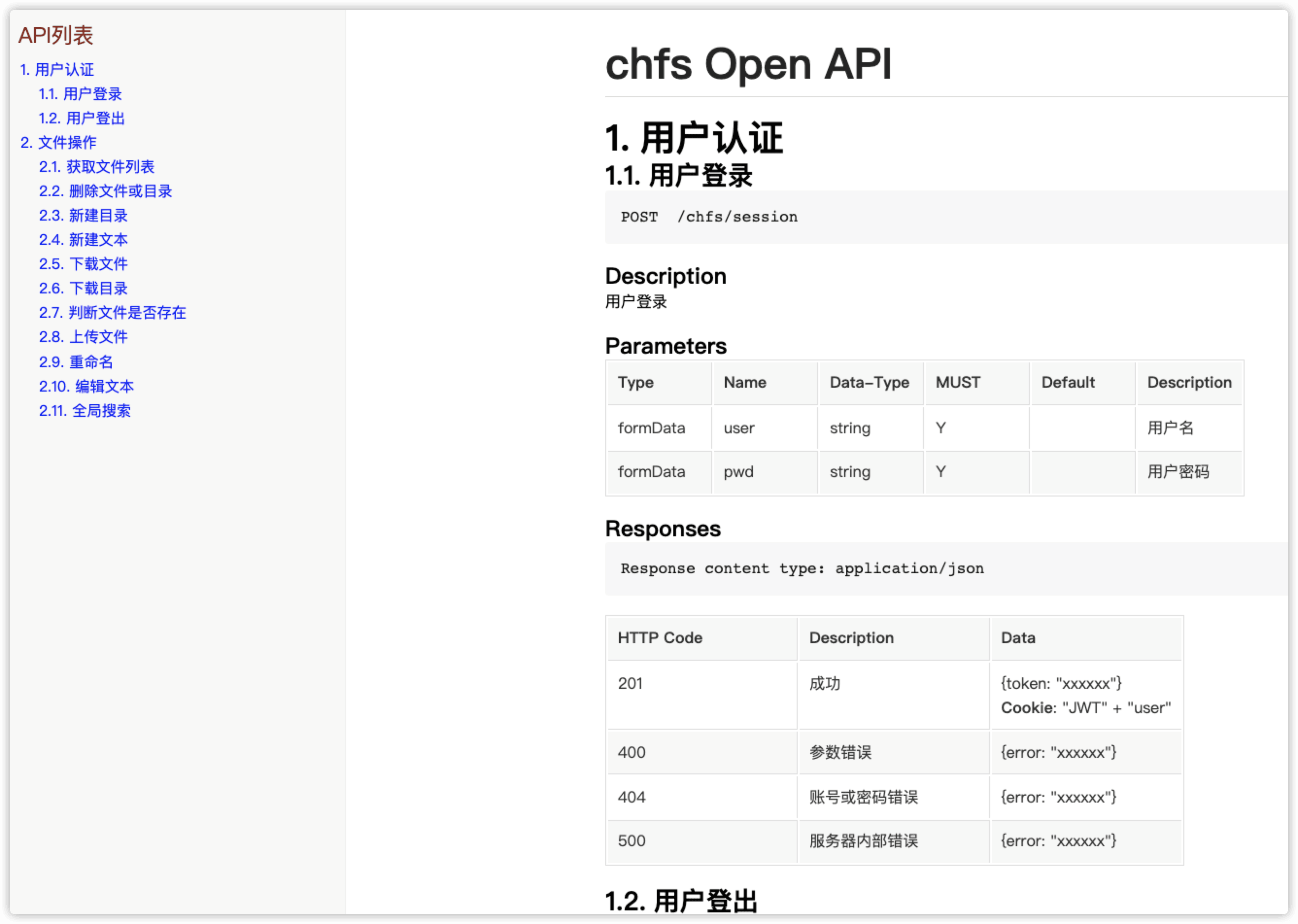Click the 成功 description cell

[x=893, y=695]
